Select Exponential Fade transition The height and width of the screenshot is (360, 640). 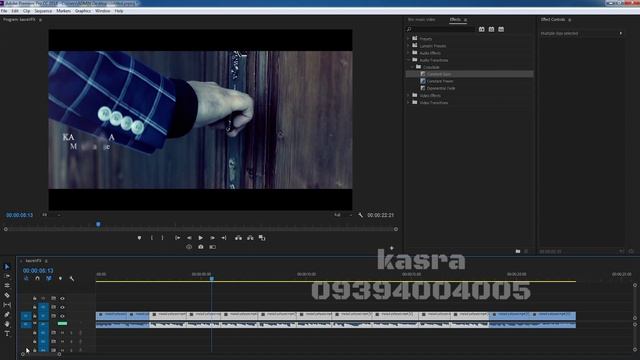(x=441, y=88)
